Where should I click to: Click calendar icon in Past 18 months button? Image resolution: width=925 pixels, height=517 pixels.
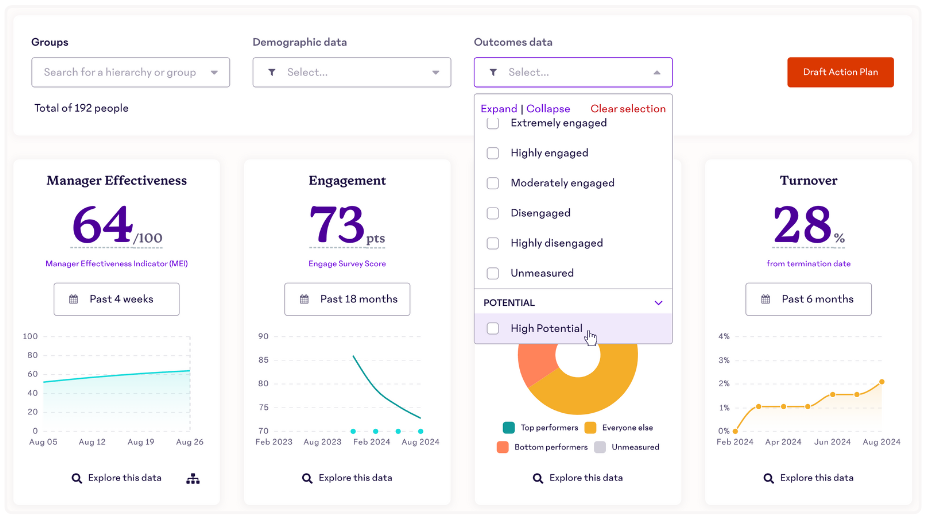304,299
